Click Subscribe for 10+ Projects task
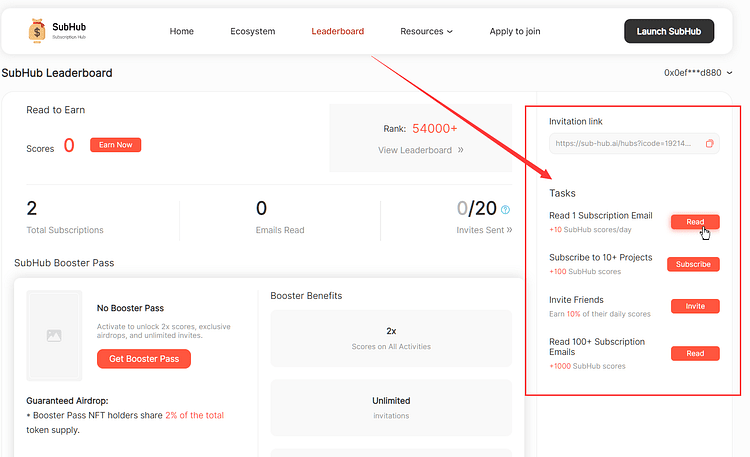 [693, 264]
